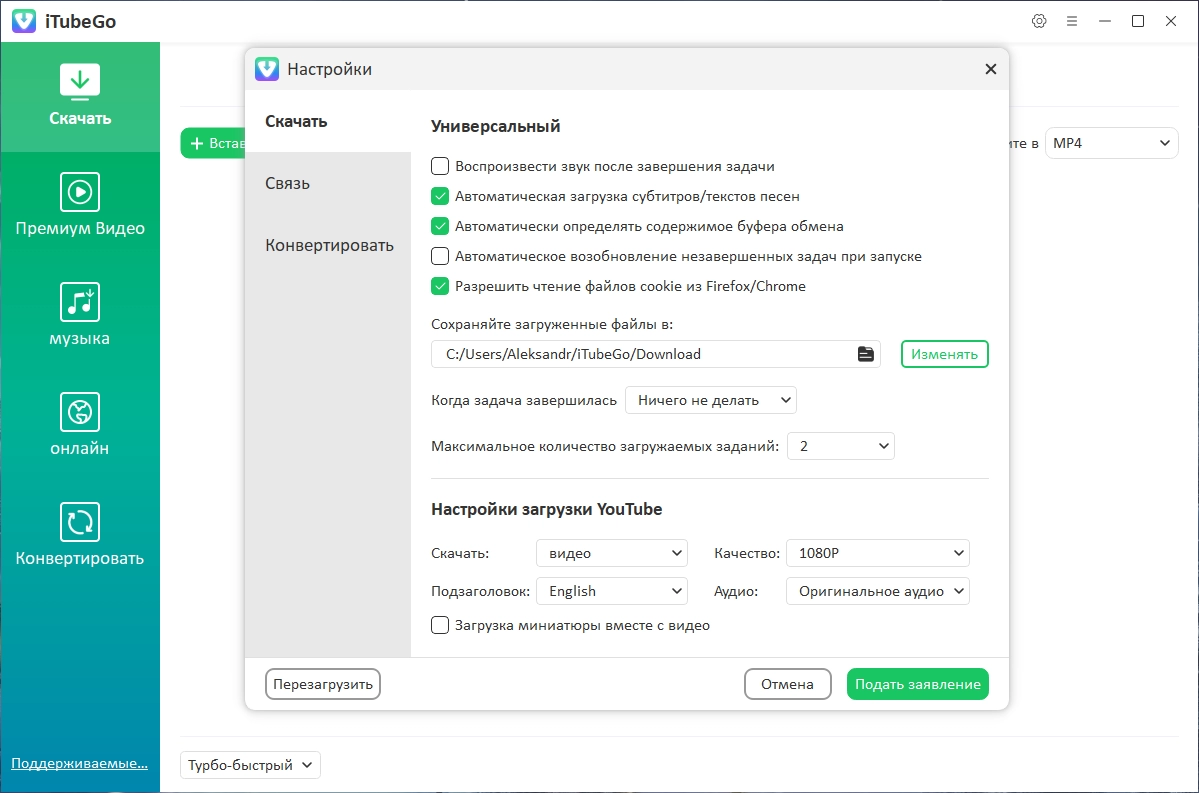The width and height of the screenshot is (1199, 793).
Task: Open the Качество 1080P dropdown
Action: 878,553
